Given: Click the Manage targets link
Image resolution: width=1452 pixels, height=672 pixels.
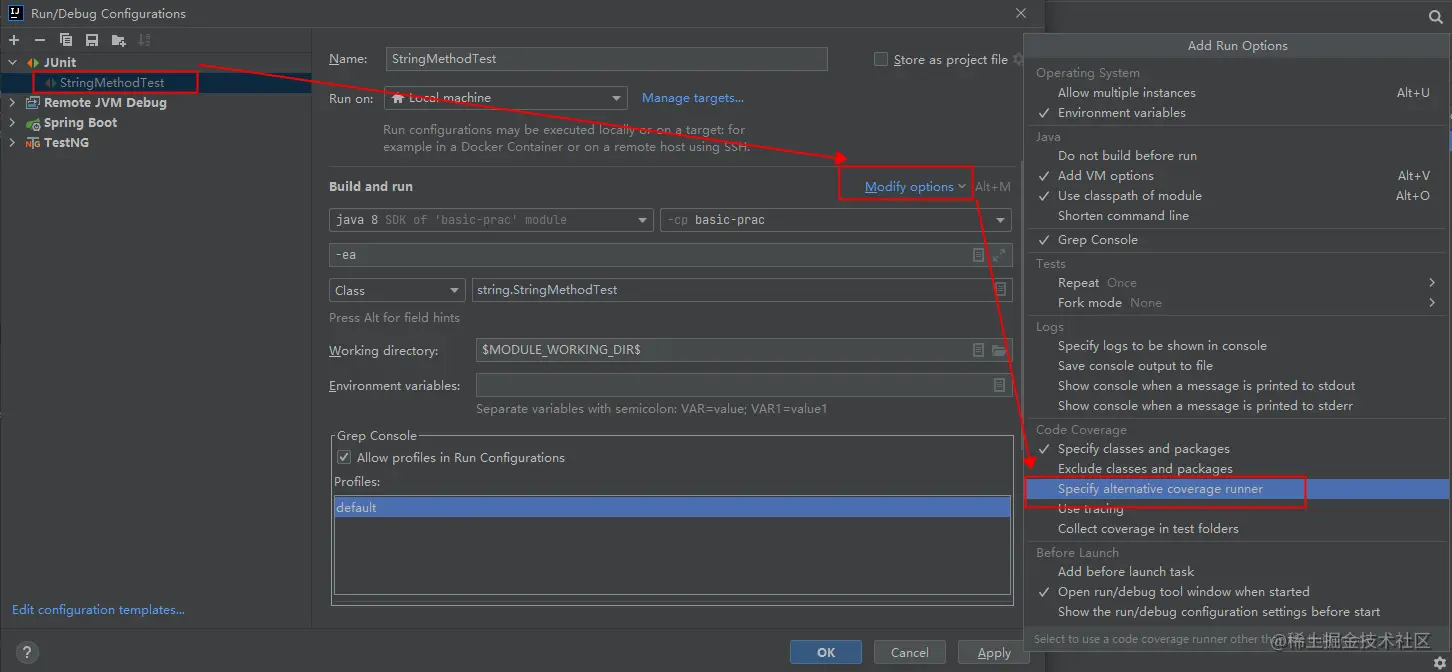Looking at the screenshot, I should (x=692, y=98).
